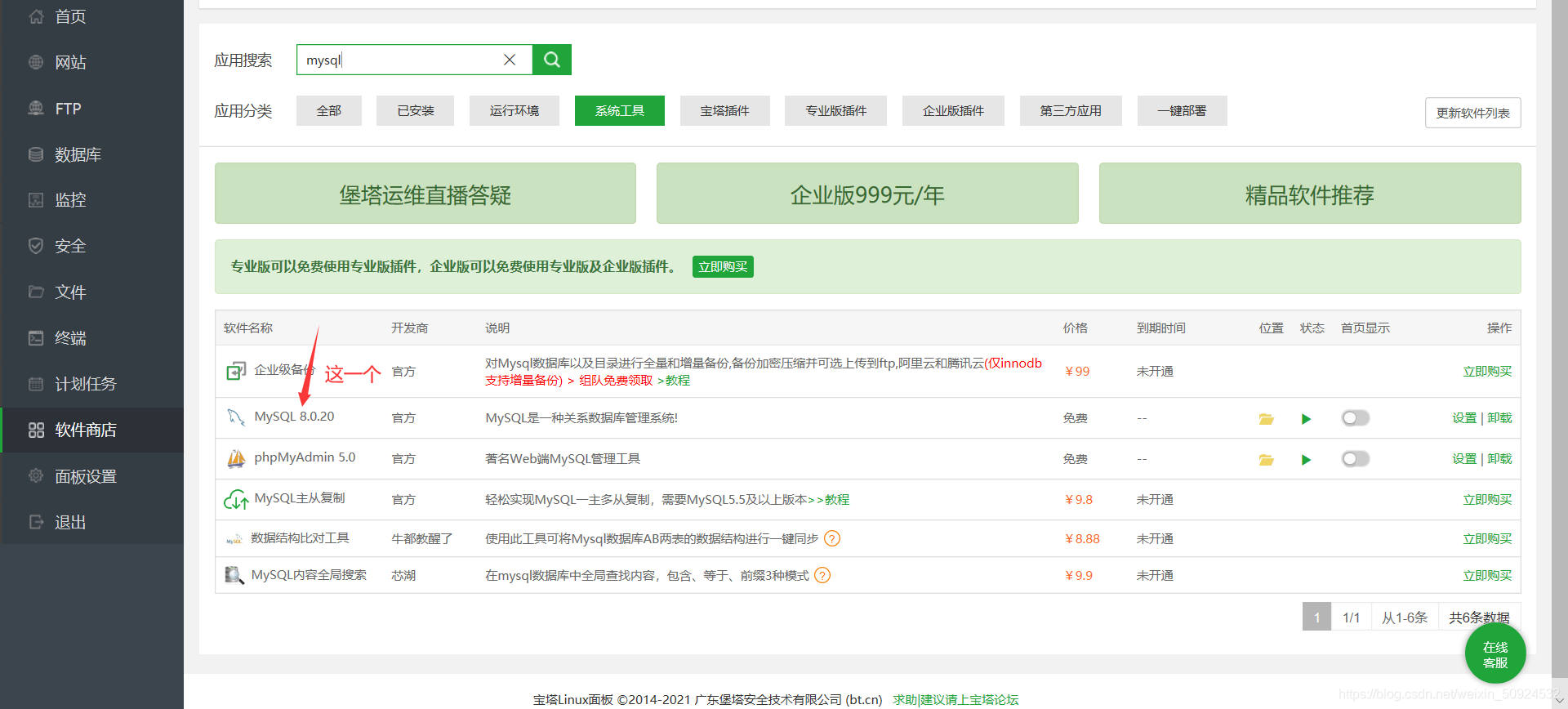The width and height of the screenshot is (1568, 709).
Task: Click the MySQL 8.0.20 green run-status icon
Action: [1306, 418]
